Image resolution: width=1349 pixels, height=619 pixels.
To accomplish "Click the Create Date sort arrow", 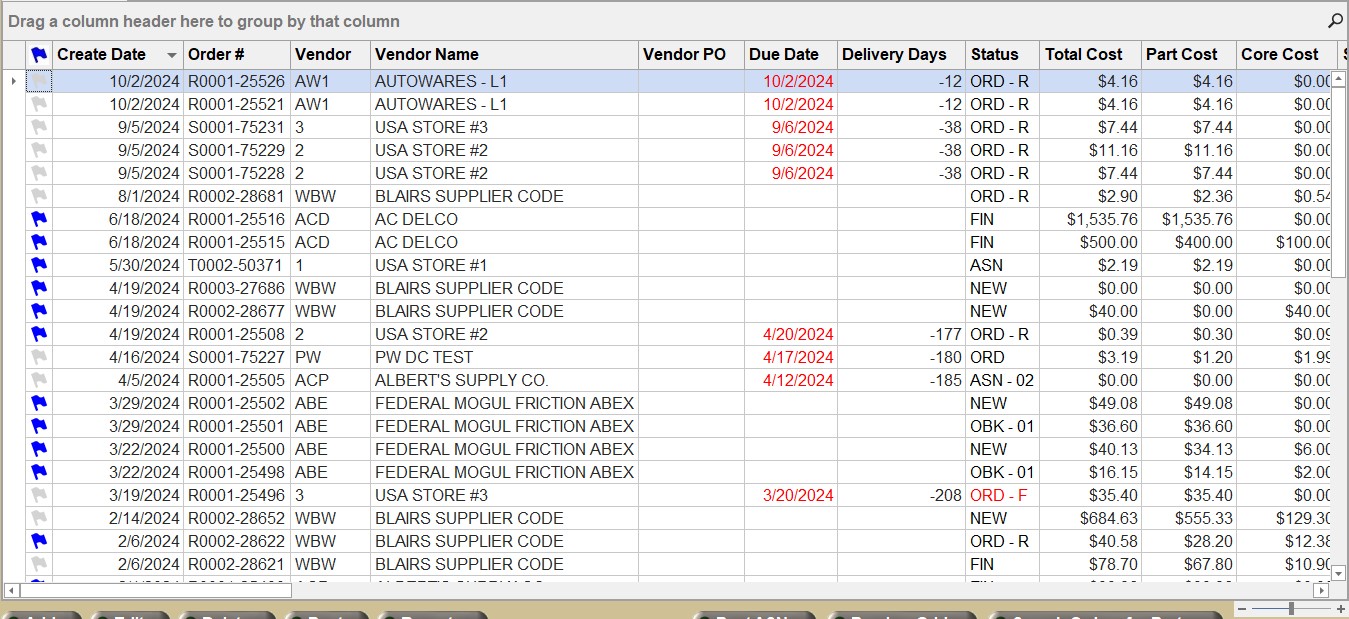I will (x=172, y=55).
